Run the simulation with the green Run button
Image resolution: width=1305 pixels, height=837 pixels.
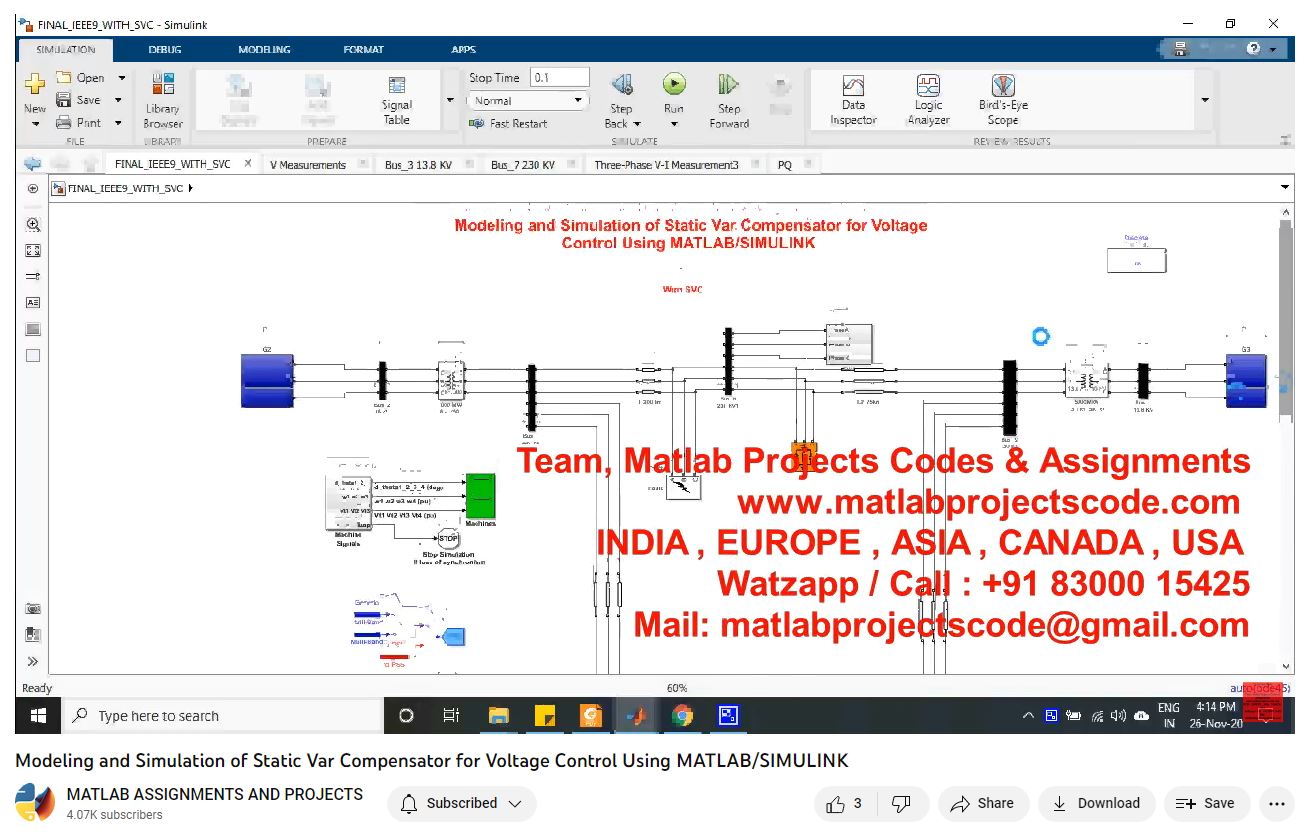coord(674,85)
